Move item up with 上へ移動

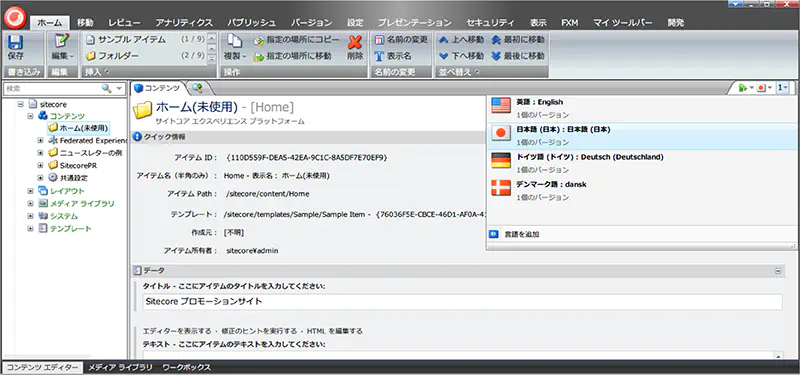pos(461,39)
